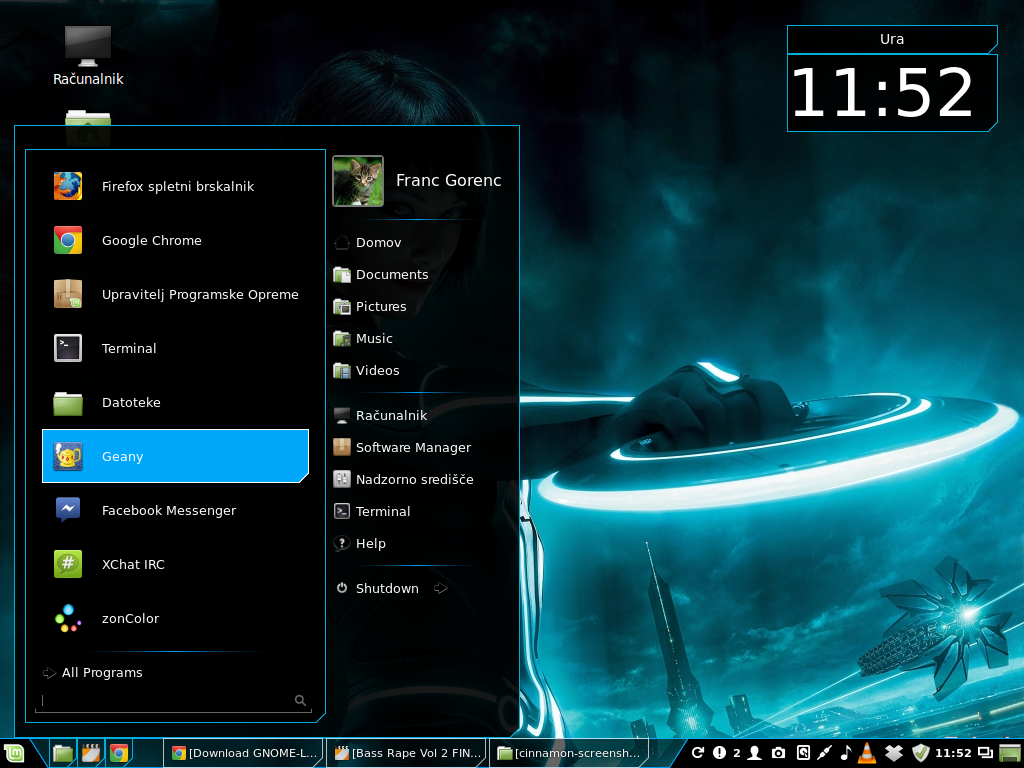
Task: Open the Linux Mint menu button
Action: pyautogui.click(x=14, y=753)
